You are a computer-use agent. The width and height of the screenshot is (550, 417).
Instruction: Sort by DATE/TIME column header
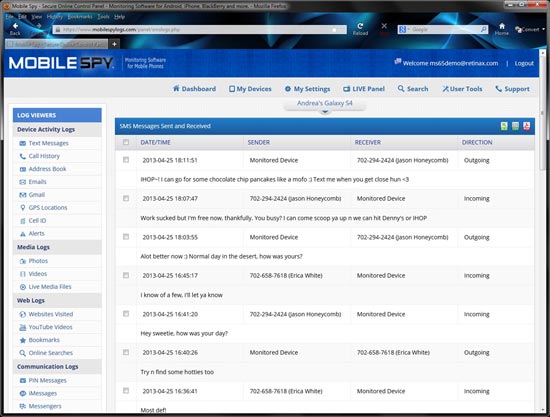[155, 142]
